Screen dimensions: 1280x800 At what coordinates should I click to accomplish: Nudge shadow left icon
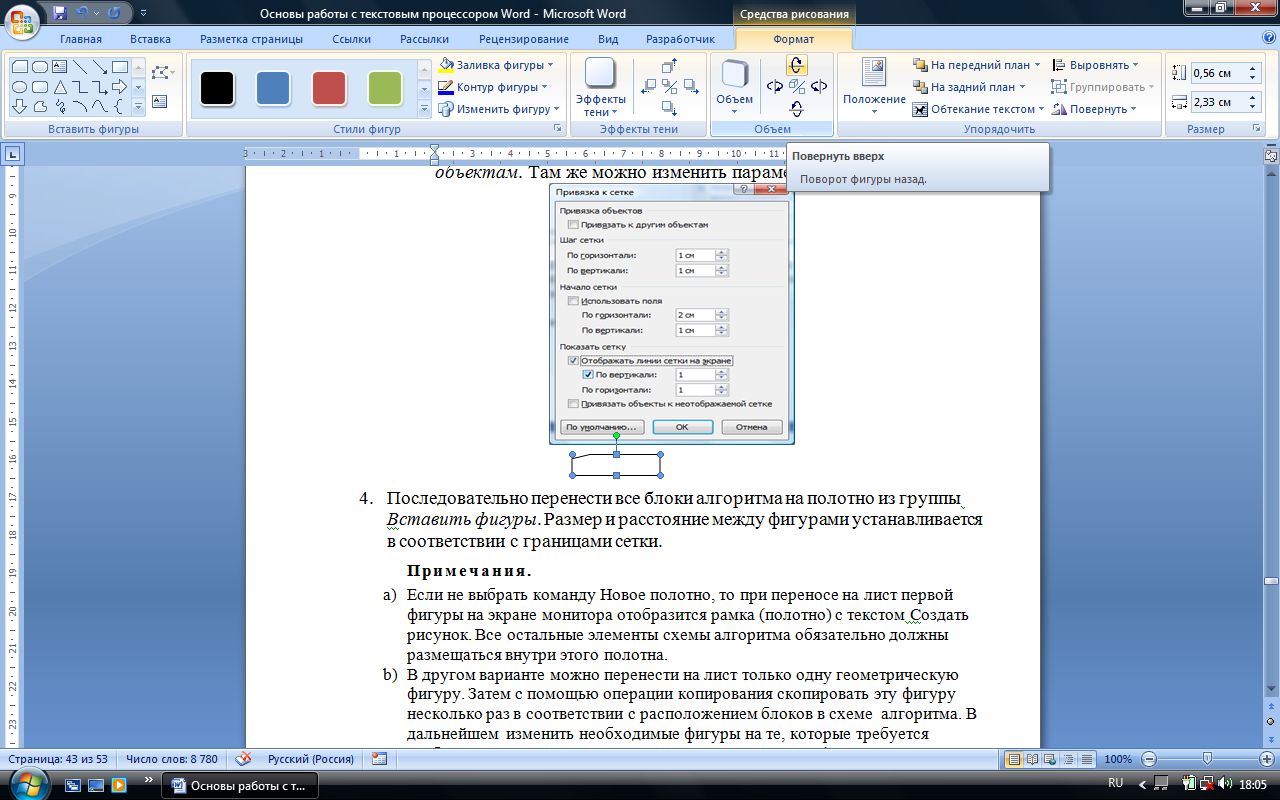[648, 86]
